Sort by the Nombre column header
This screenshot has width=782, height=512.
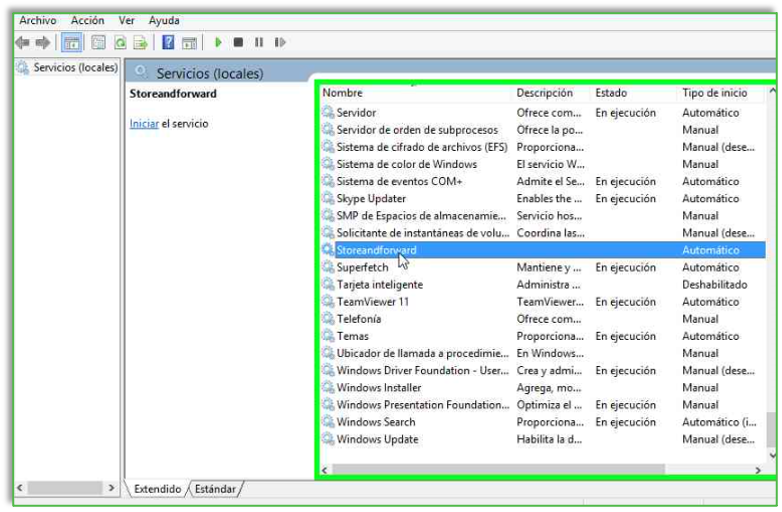(x=343, y=93)
